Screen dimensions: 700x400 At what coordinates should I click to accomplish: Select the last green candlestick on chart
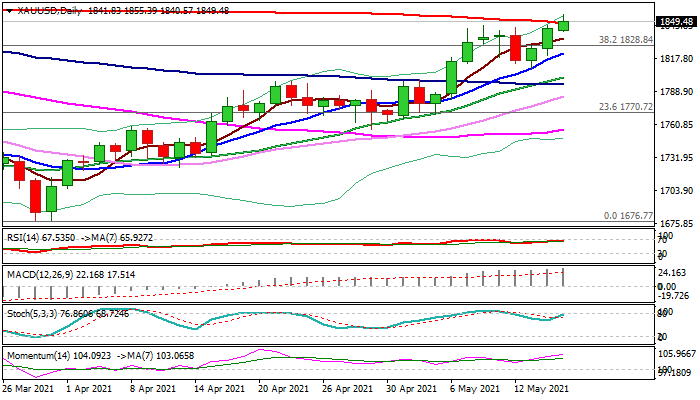563,26
